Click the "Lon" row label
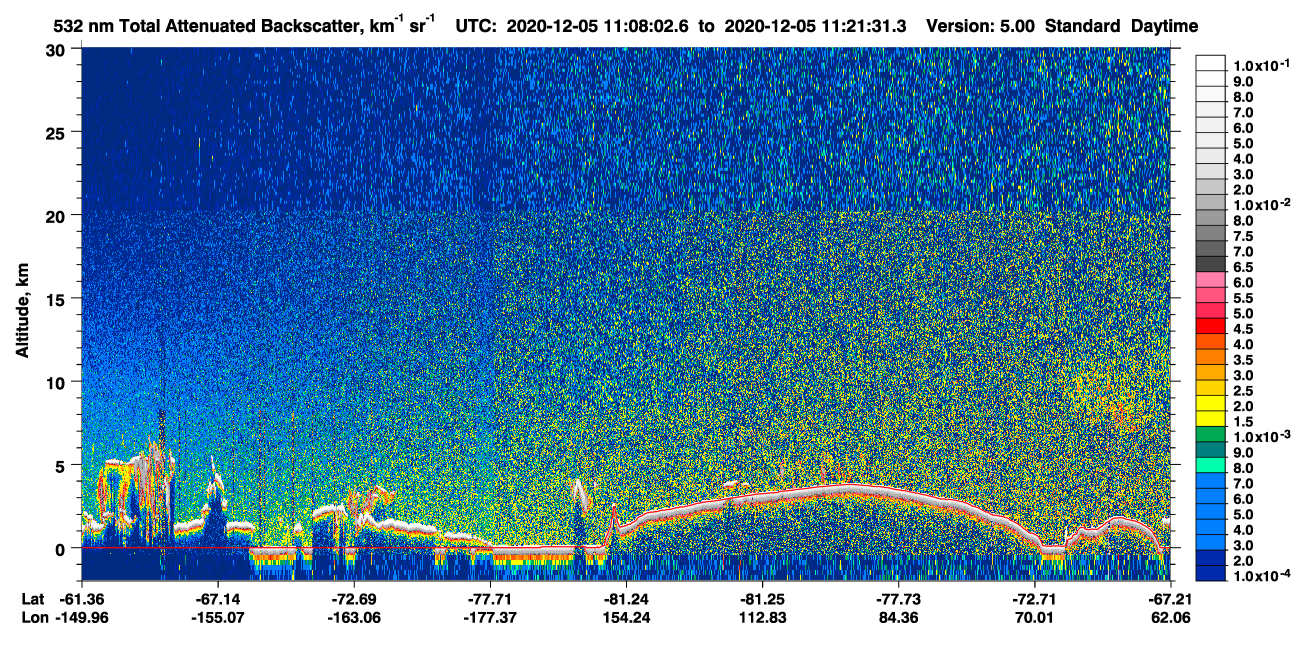The height and width of the screenshot is (667, 1300). point(33,617)
